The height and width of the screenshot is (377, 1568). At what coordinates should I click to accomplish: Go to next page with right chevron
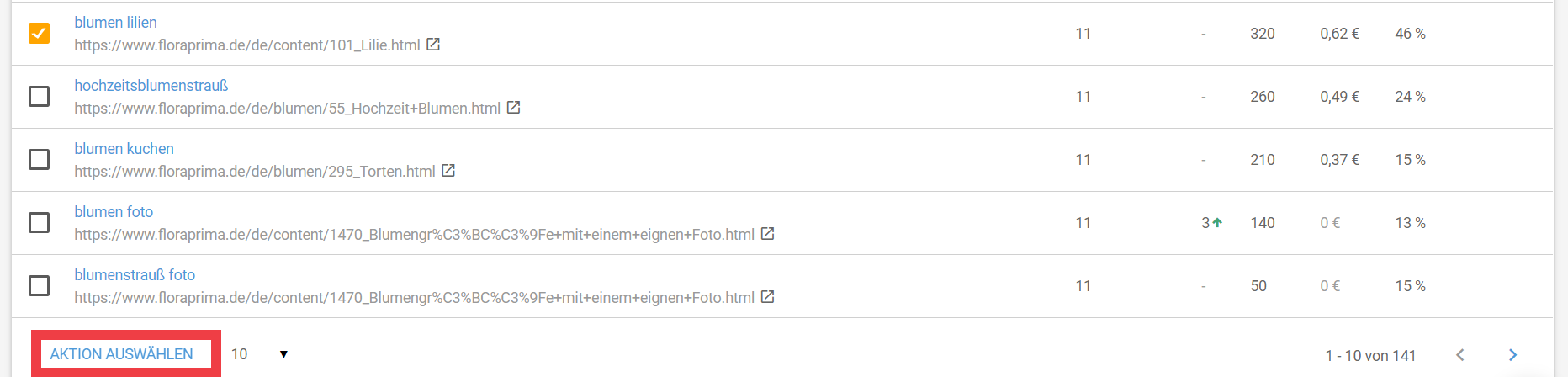click(1512, 355)
